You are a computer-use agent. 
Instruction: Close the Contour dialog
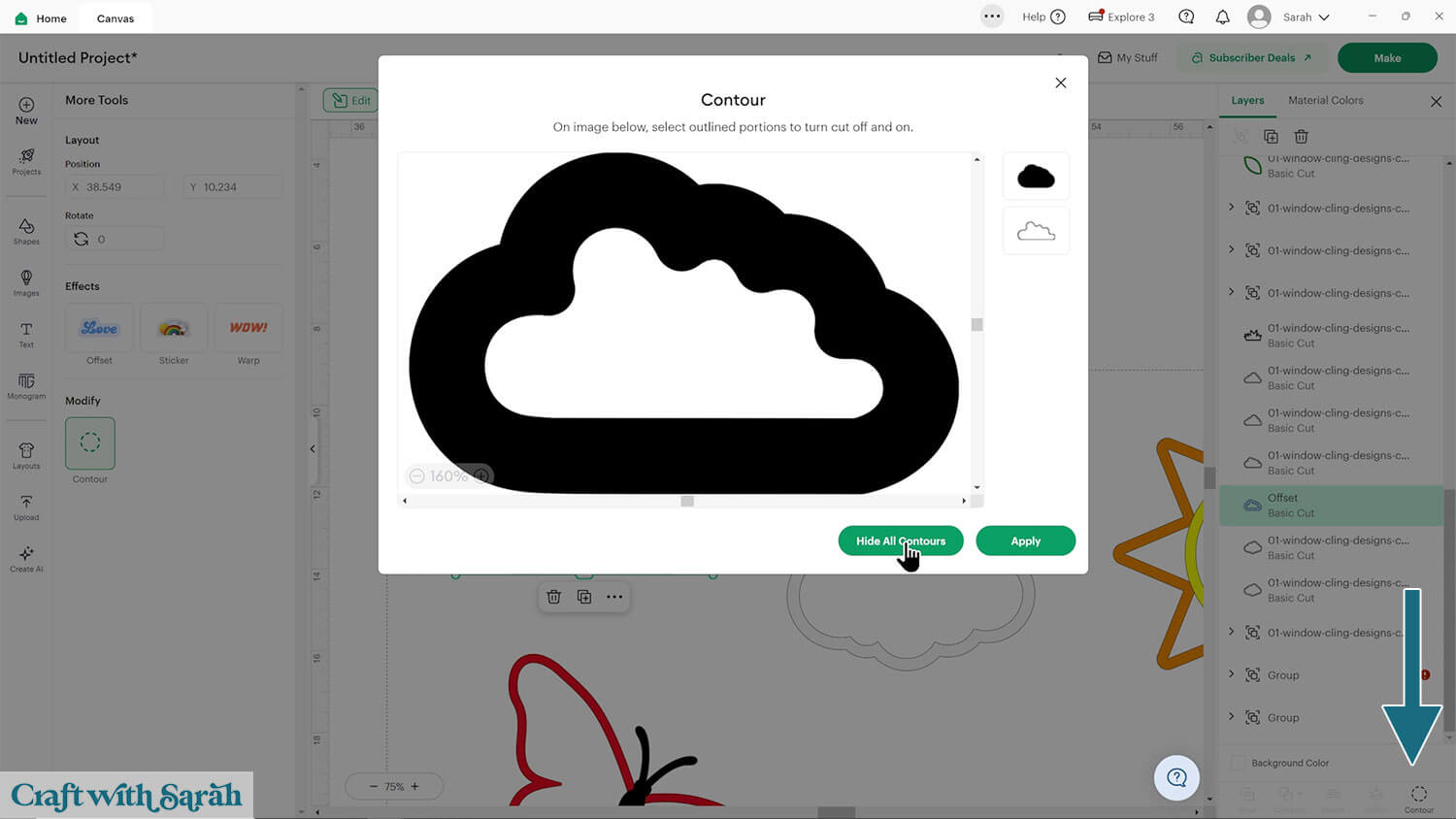pyautogui.click(x=1061, y=82)
